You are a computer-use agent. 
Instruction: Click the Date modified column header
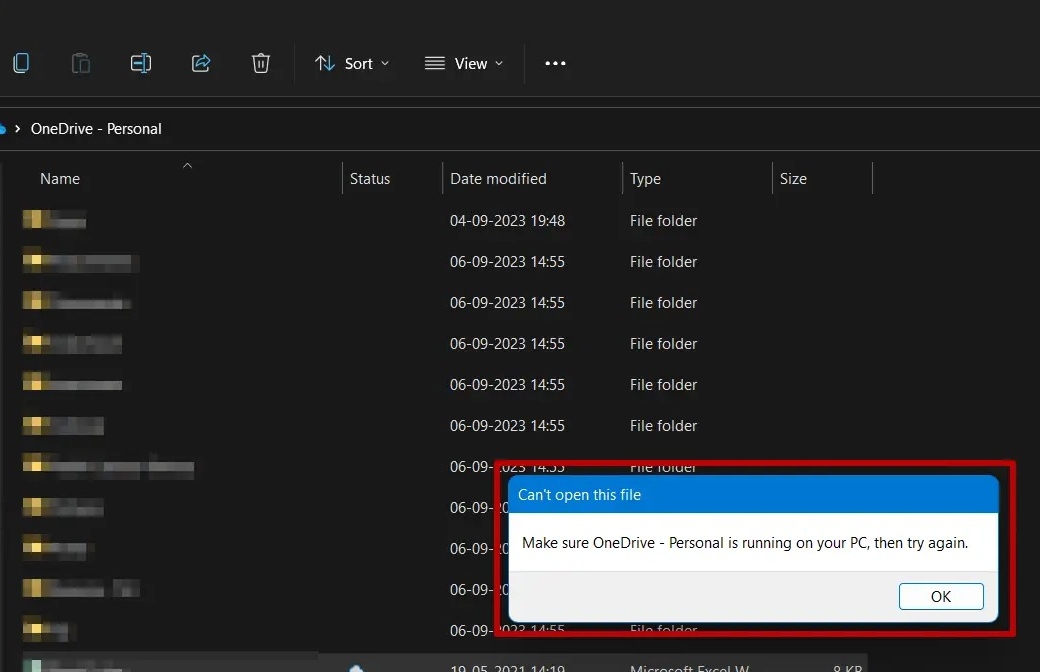click(497, 178)
